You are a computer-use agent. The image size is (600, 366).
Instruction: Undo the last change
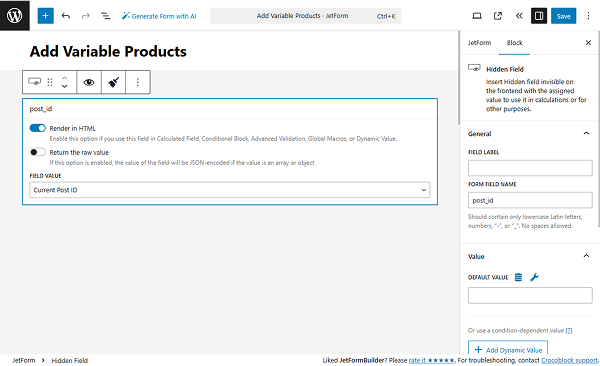[66, 16]
